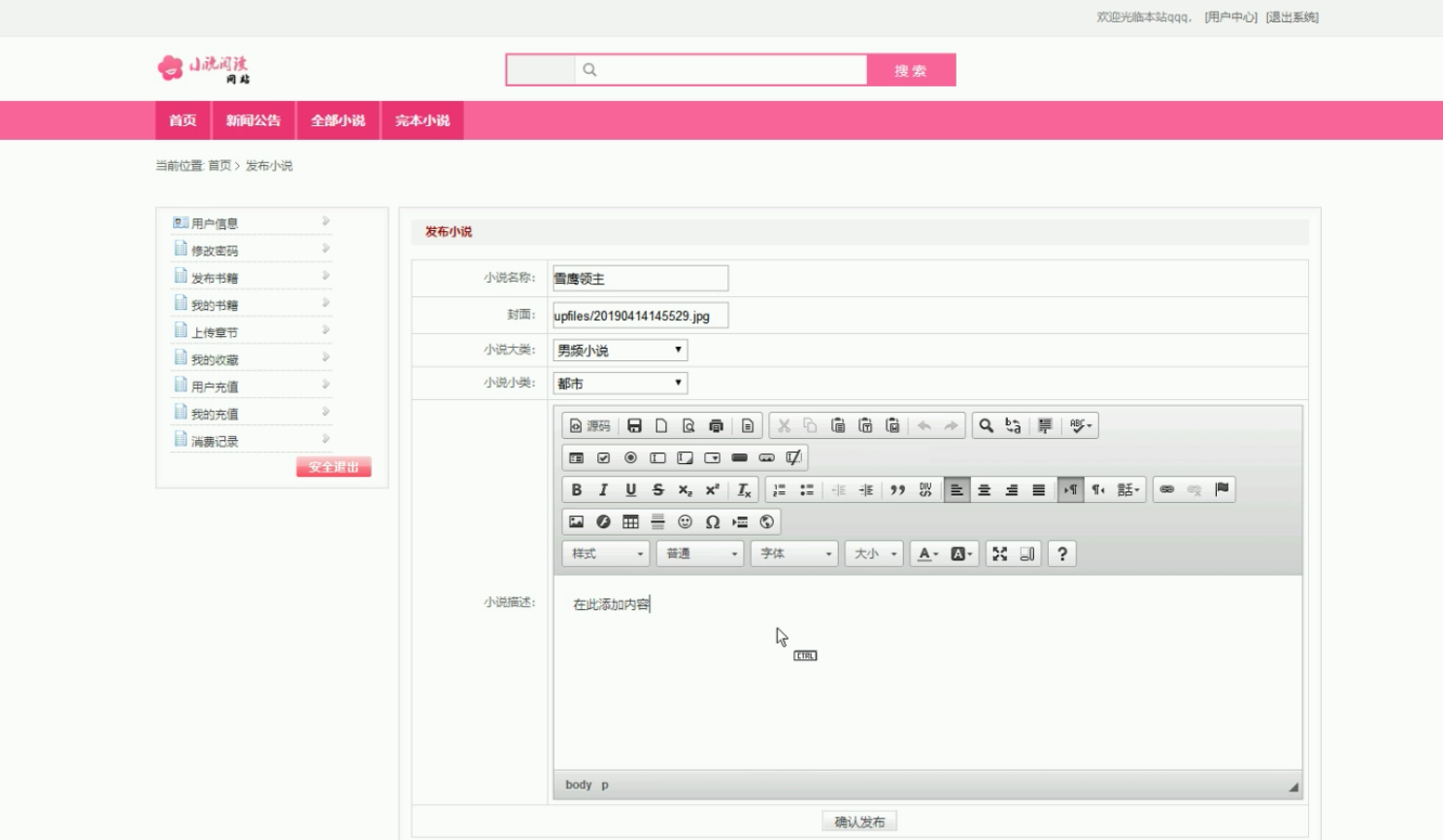Insert a horizontal line icon

[x=657, y=521]
